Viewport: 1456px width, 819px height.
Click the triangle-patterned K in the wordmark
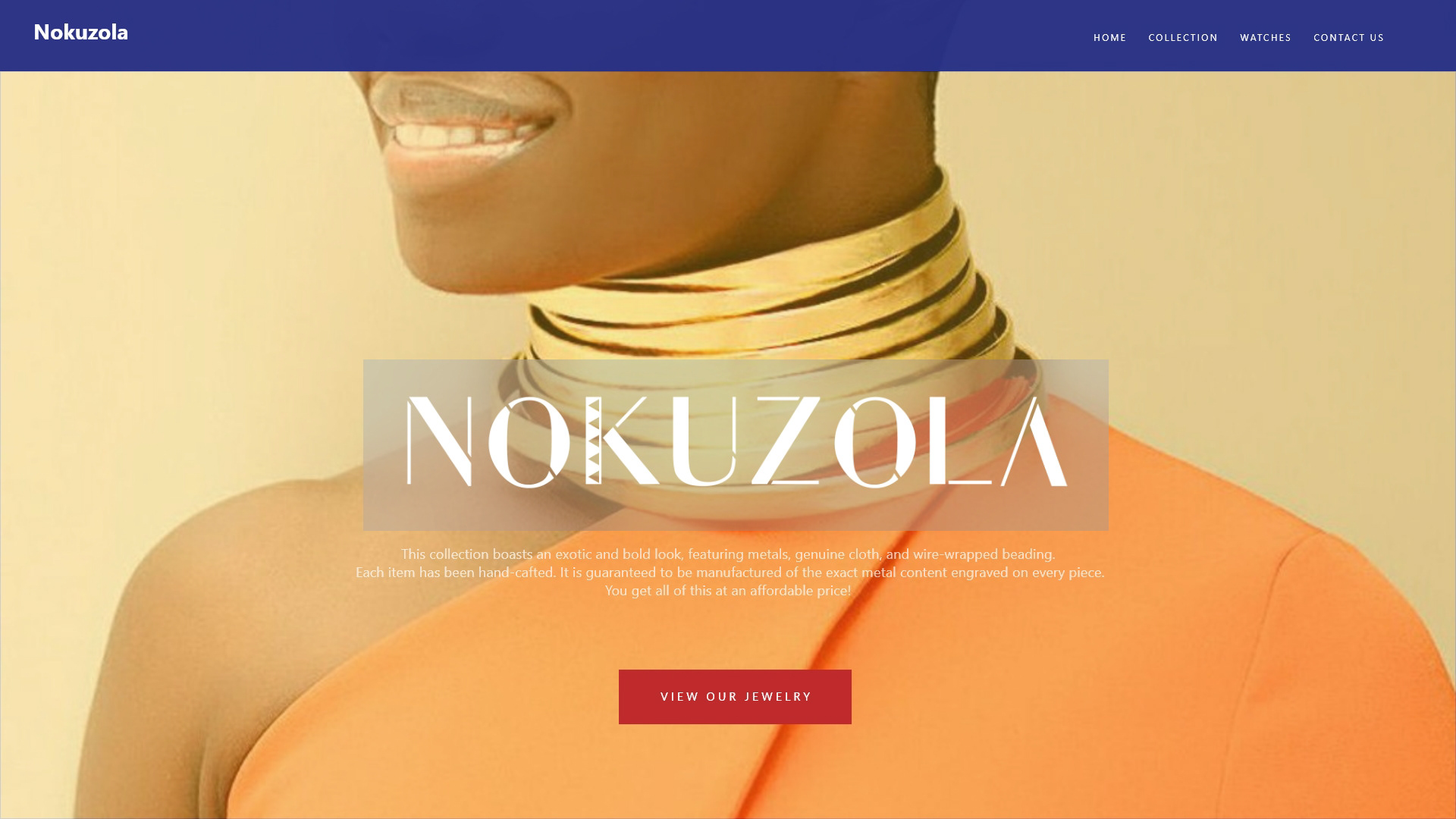tap(622, 441)
